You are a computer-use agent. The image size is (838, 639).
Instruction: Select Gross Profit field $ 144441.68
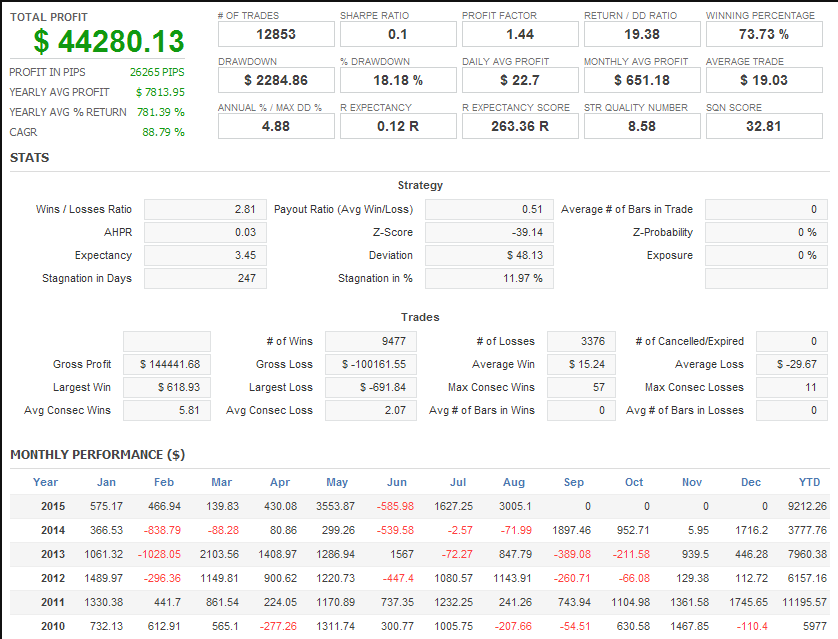pyautogui.click(x=167, y=364)
